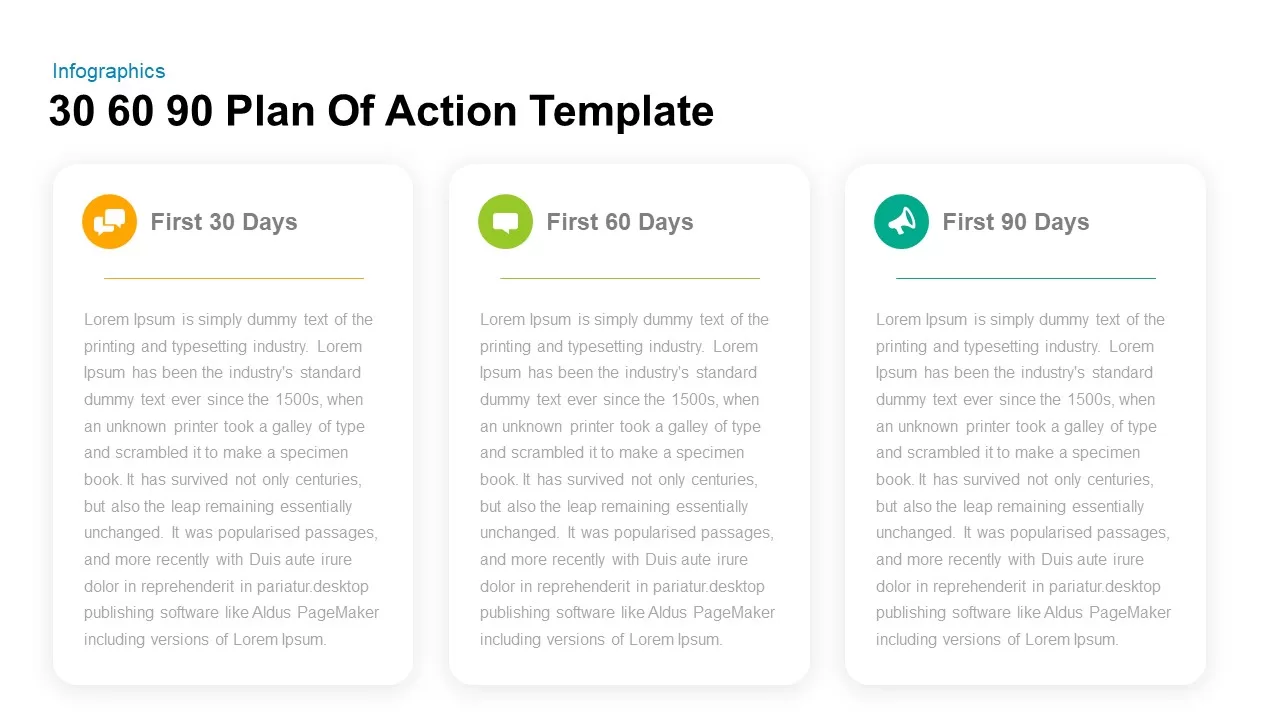Click the teal megaphone icon

click(x=901, y=221)
